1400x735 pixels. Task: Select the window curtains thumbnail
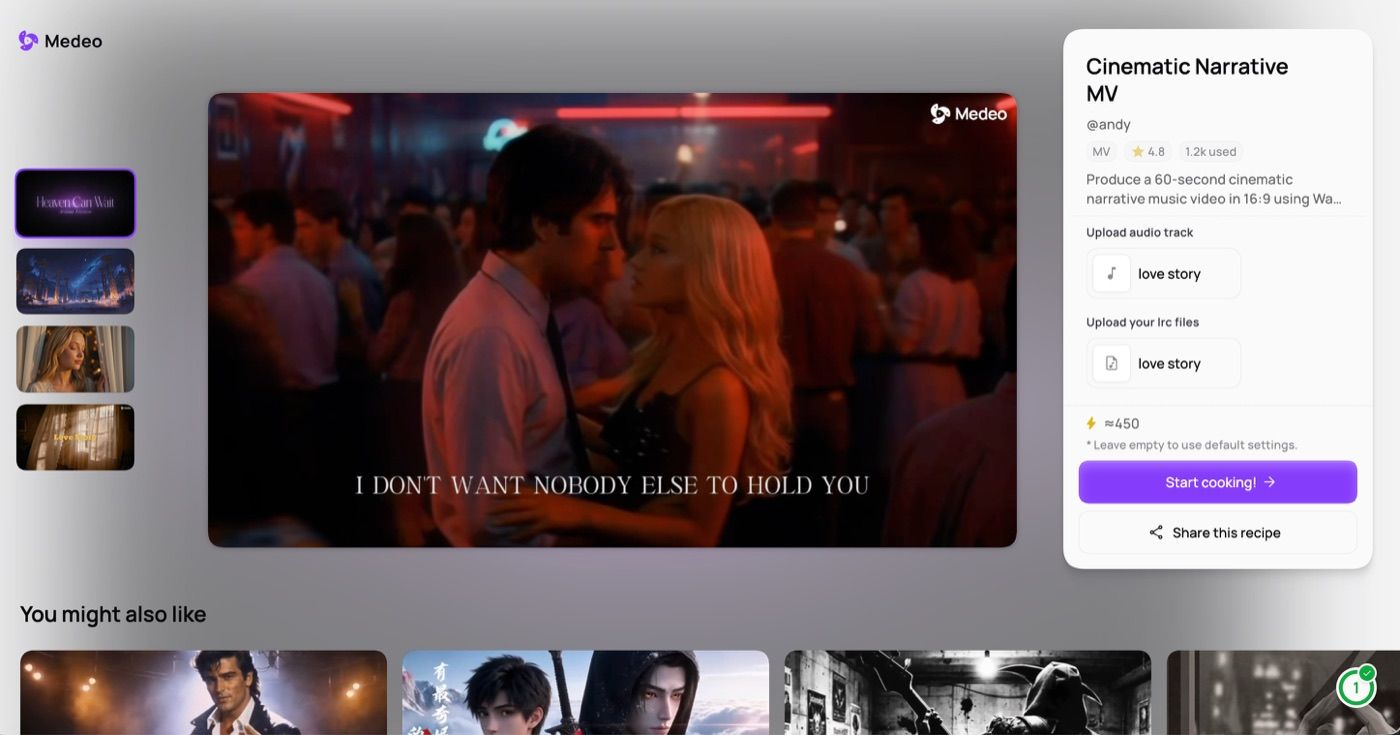pyautogui.click(x=75, y=437)
